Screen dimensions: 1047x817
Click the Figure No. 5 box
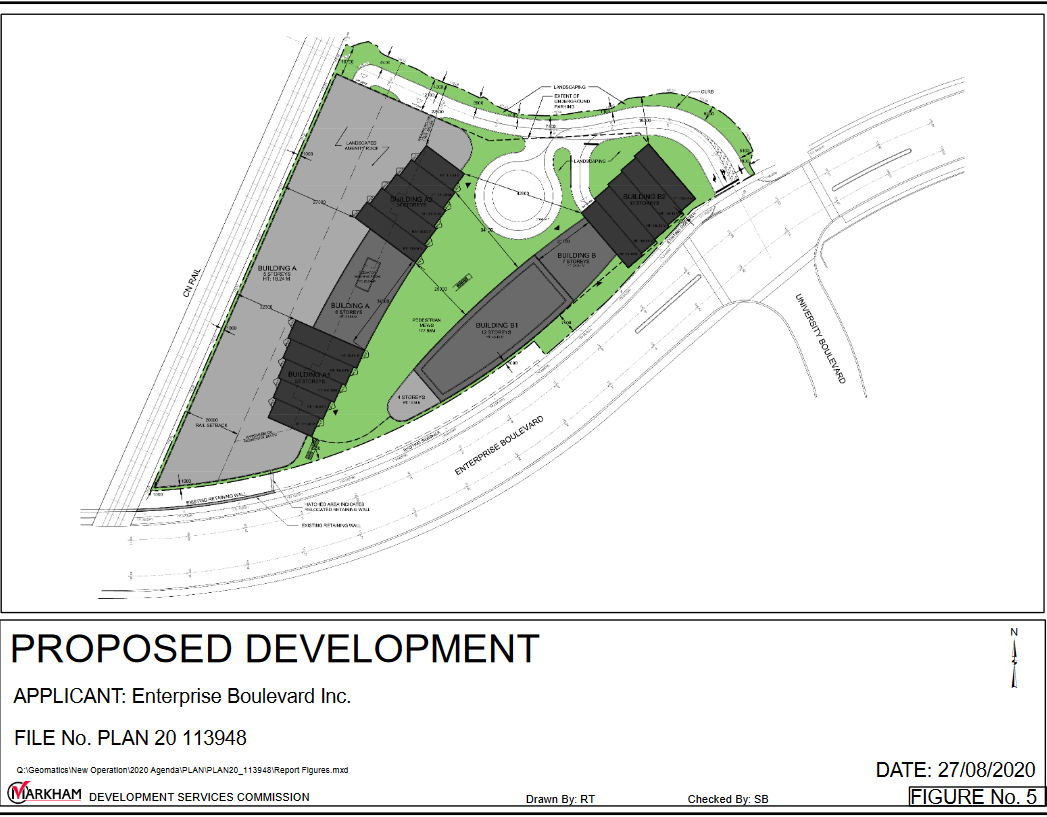coord(976,797)
